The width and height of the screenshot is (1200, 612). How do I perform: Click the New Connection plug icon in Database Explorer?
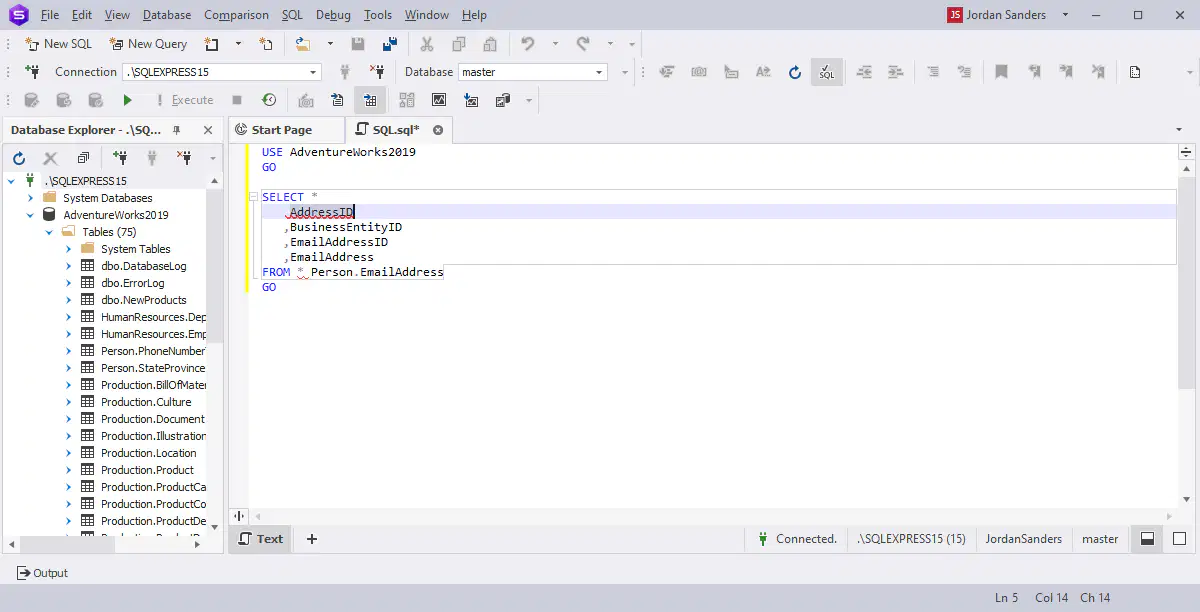point(119,158)
